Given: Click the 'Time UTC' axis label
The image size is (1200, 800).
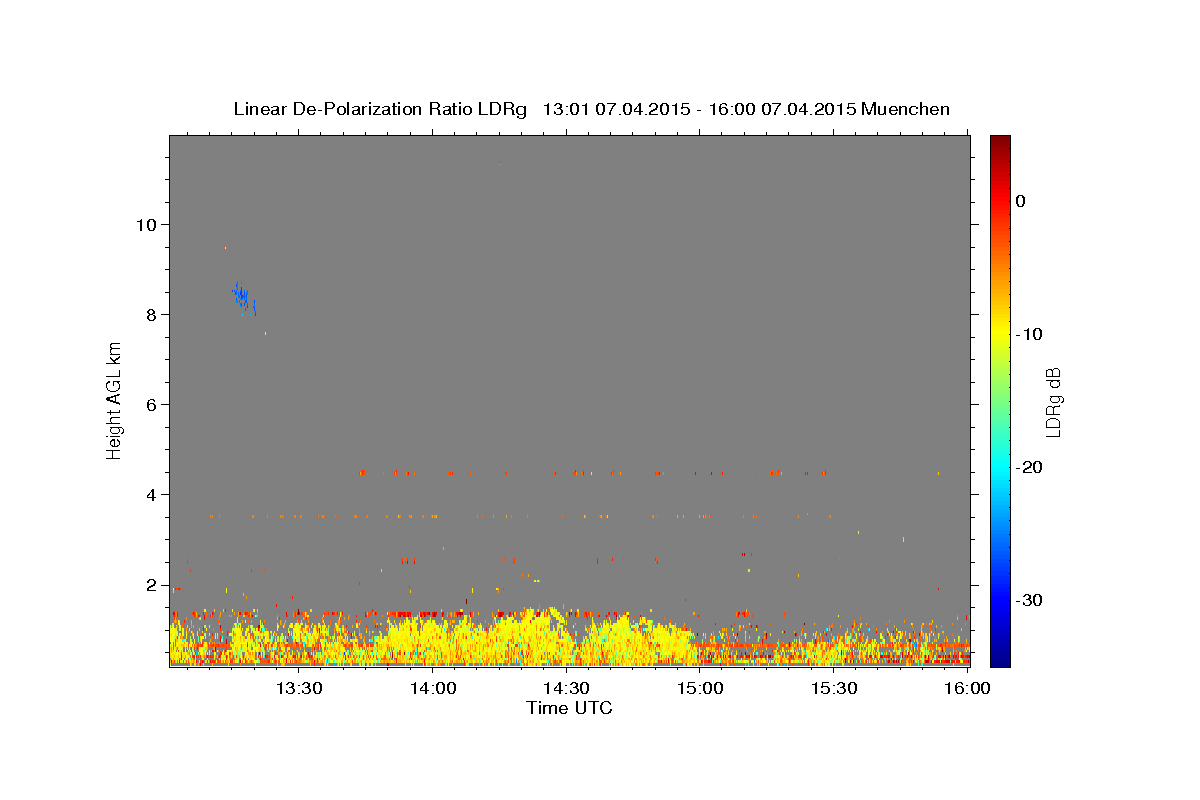Looking at the screenshot, I should [x=569, y=708].
